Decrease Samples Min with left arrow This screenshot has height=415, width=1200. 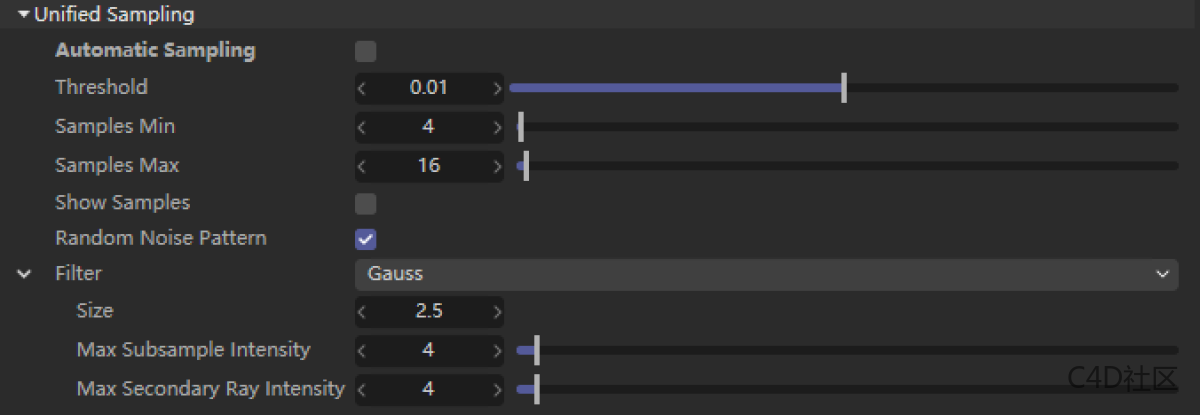pos(362,127)
